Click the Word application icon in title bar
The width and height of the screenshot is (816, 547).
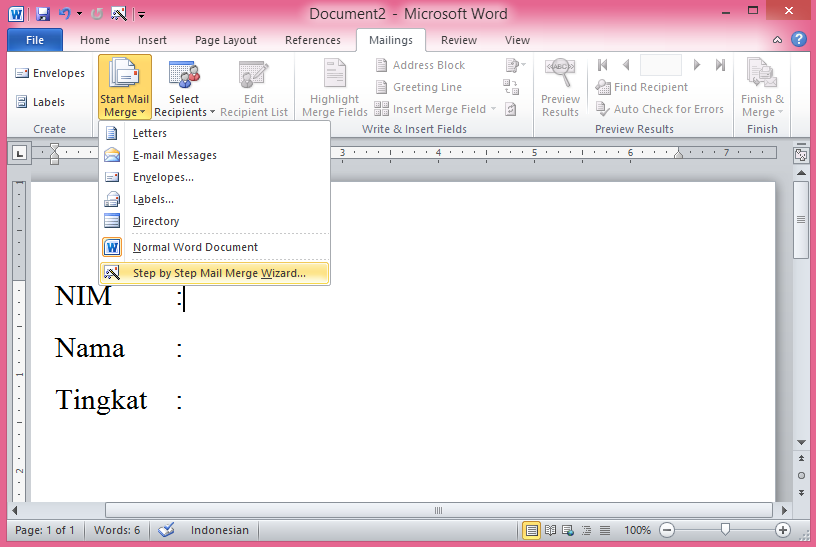pyautogui.click(x=16, y=14)
